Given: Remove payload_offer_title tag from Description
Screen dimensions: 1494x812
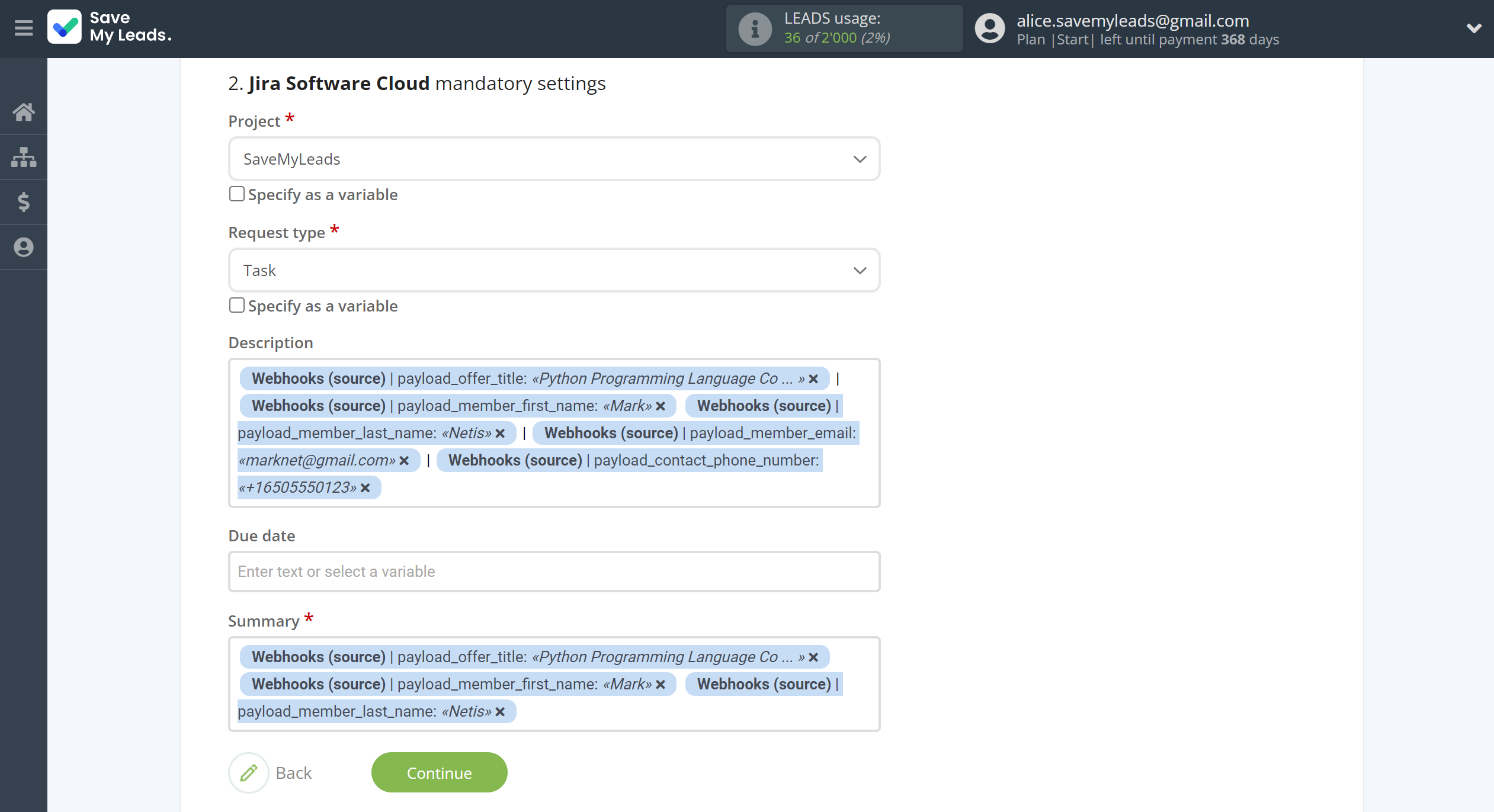Looking at the screenshot, I should point(813,379).
